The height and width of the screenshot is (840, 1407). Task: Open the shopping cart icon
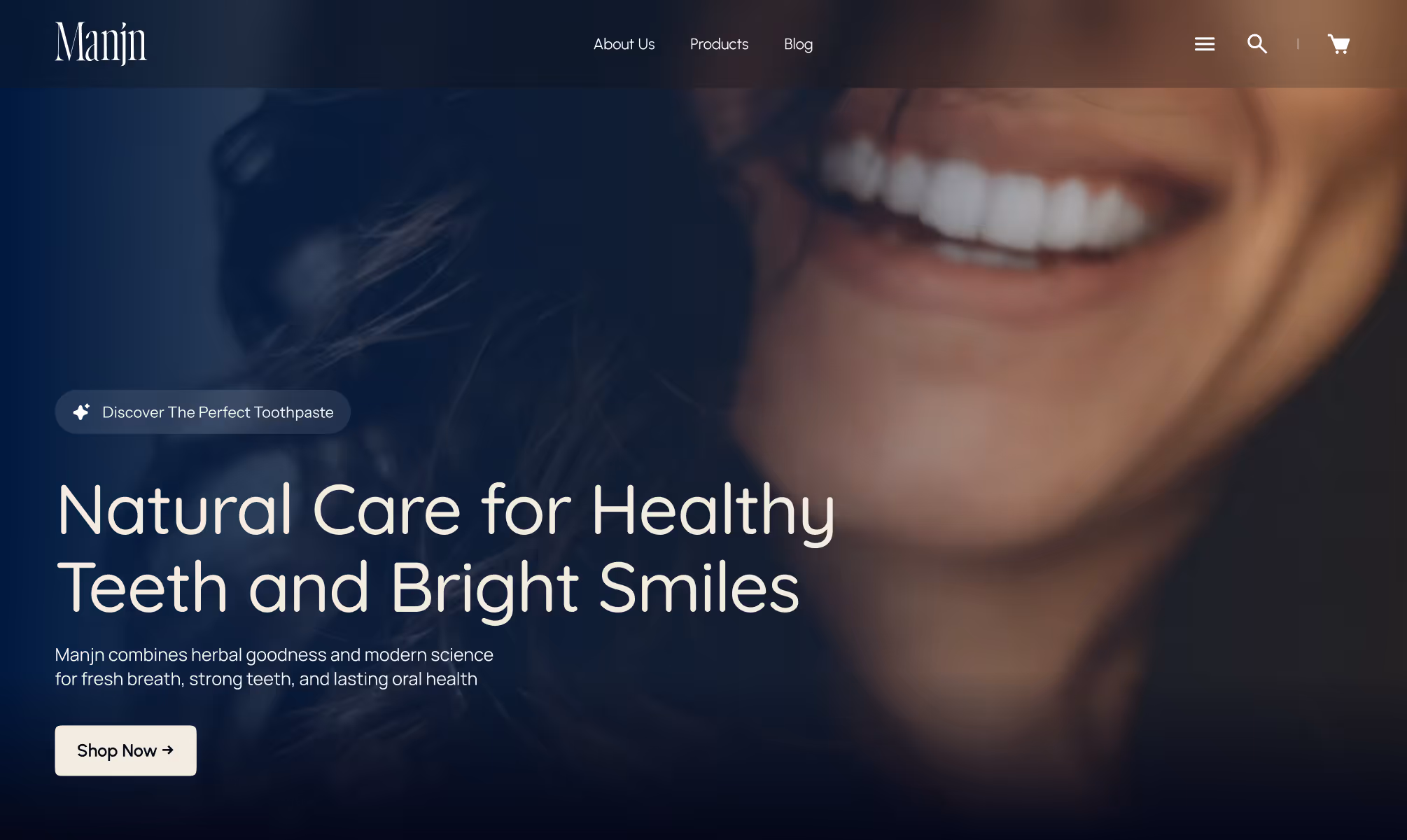coord(1338,44)
